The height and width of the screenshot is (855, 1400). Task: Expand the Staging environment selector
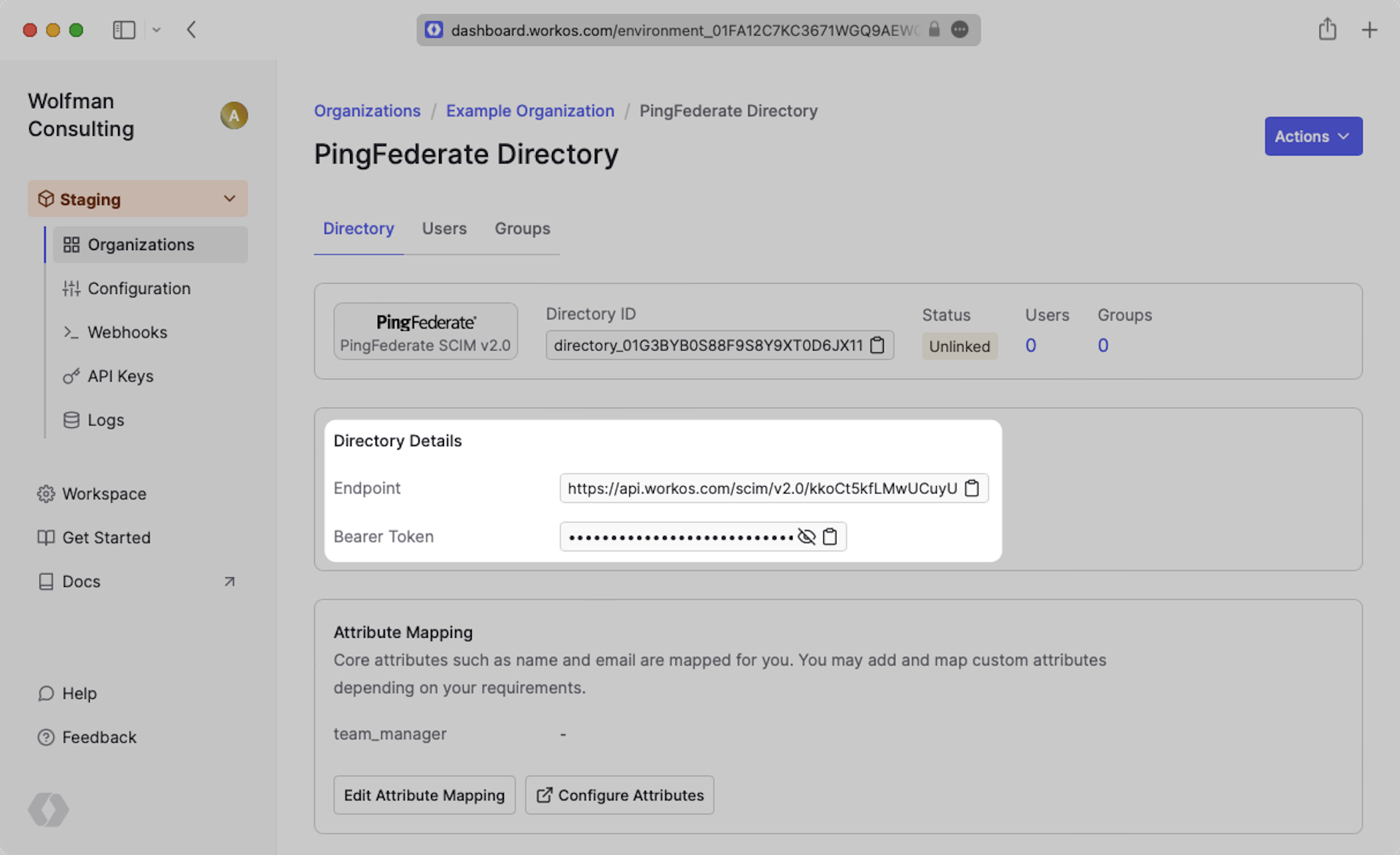coord(138,199)
